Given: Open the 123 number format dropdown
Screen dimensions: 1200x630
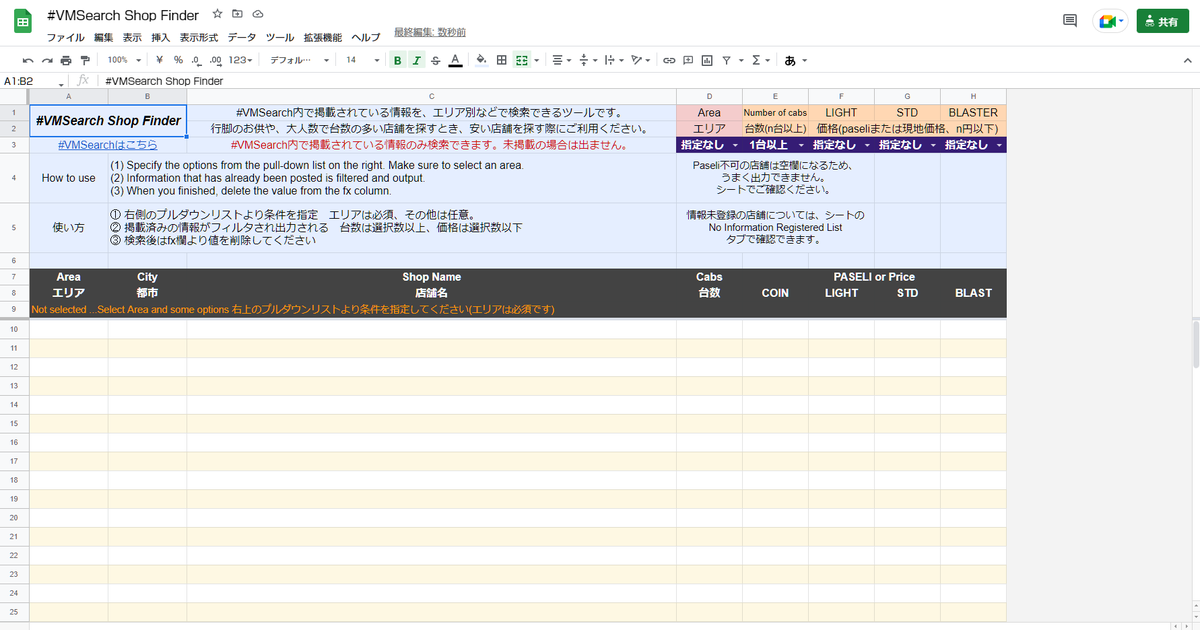Looking at the screenshot, I should (x=240, y=60).
